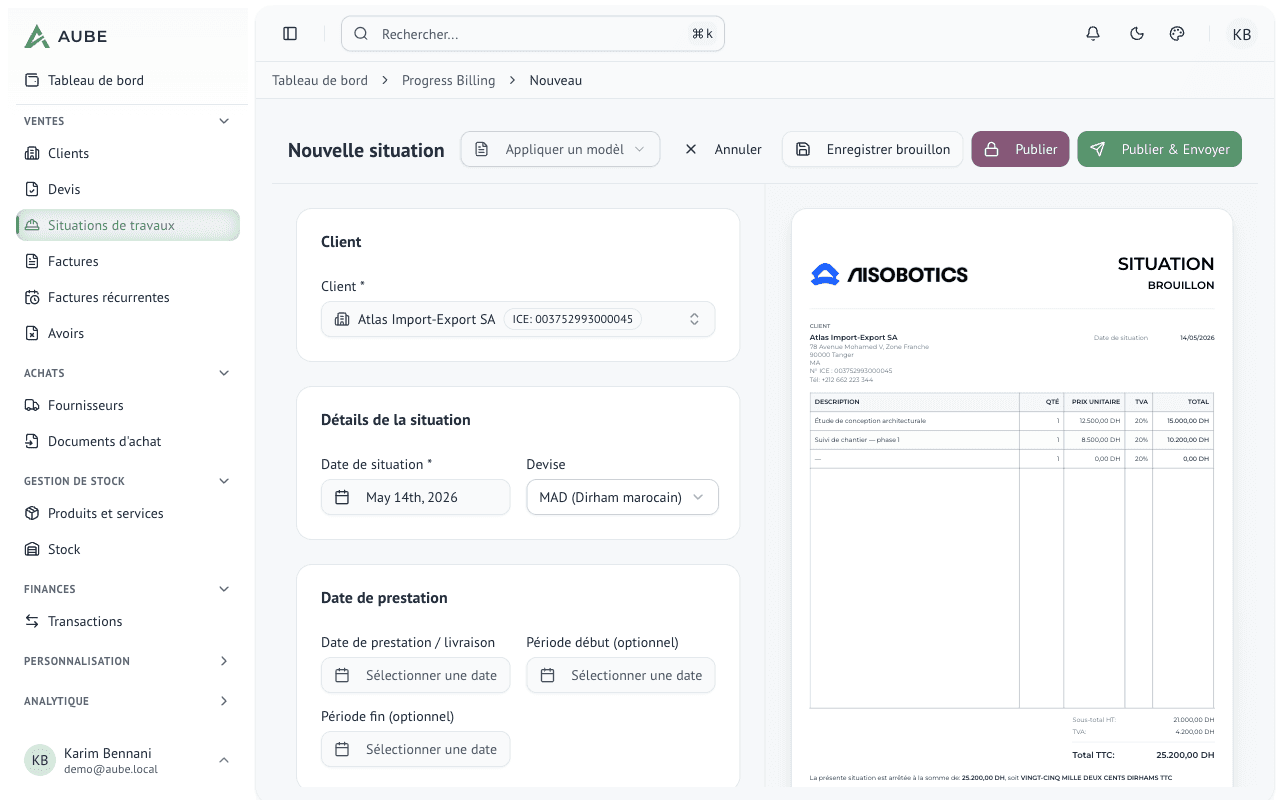Select a Période fin date

click(x=415, y=749)
